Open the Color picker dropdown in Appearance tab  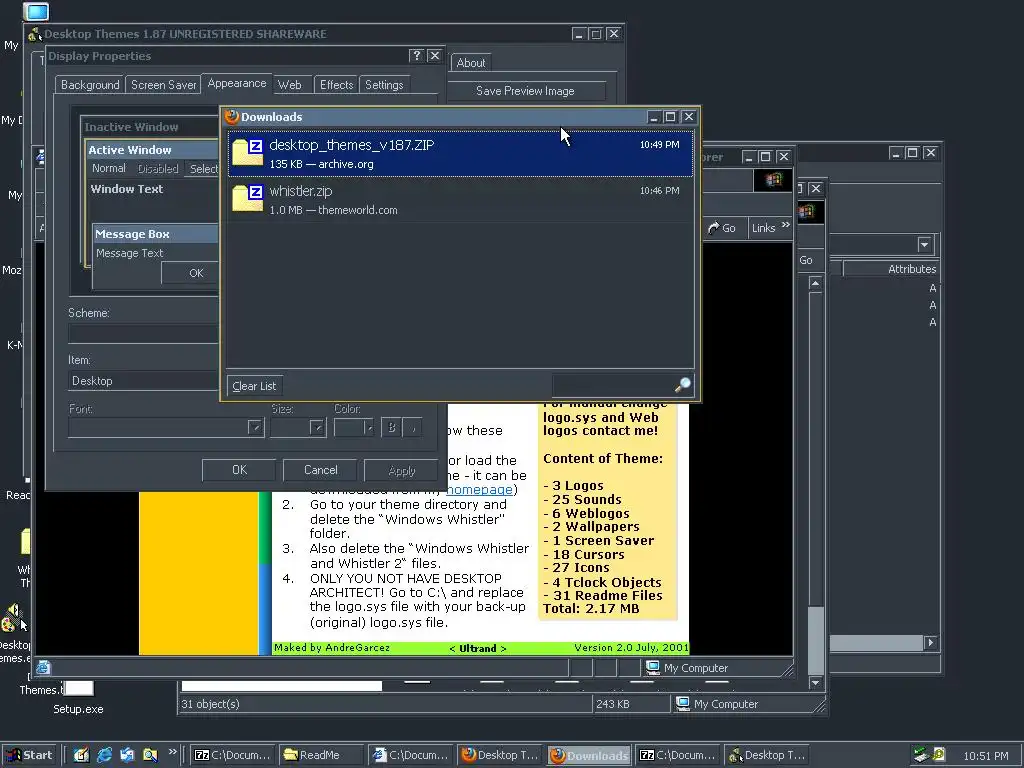(x=353, y=428)
